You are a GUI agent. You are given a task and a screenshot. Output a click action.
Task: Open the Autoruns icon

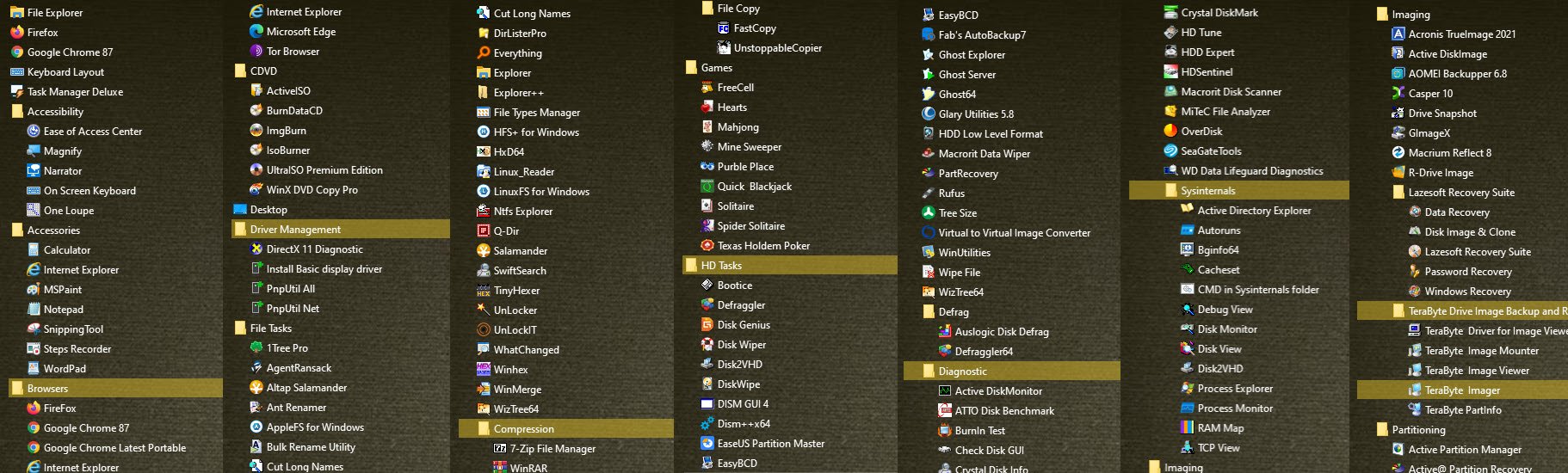tap(1188, 230)
